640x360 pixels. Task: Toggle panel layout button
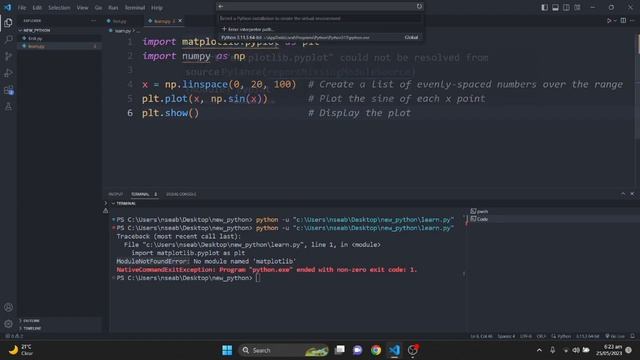pos(556,7)
